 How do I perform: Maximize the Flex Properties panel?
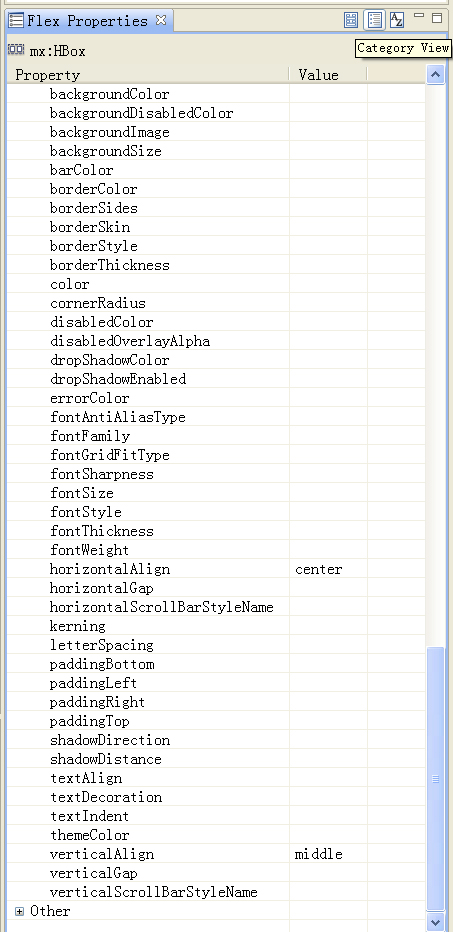coord(437,18)
